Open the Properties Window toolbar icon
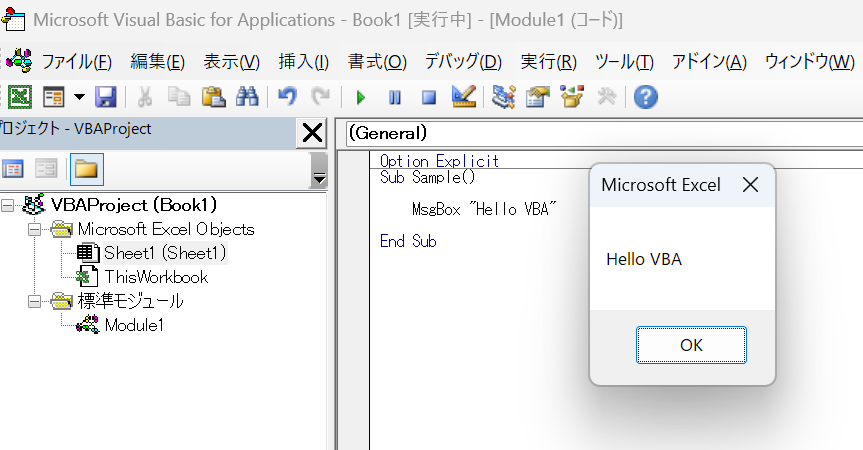 [x=538, y=97]
